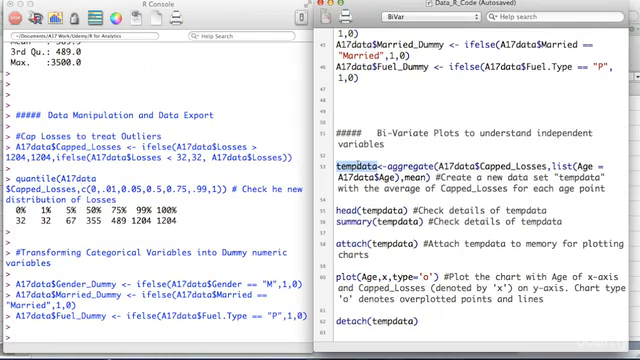Viewport: 640px width, 360px height.
Task: Open the source/load R script icon
Action: point(36,18)
